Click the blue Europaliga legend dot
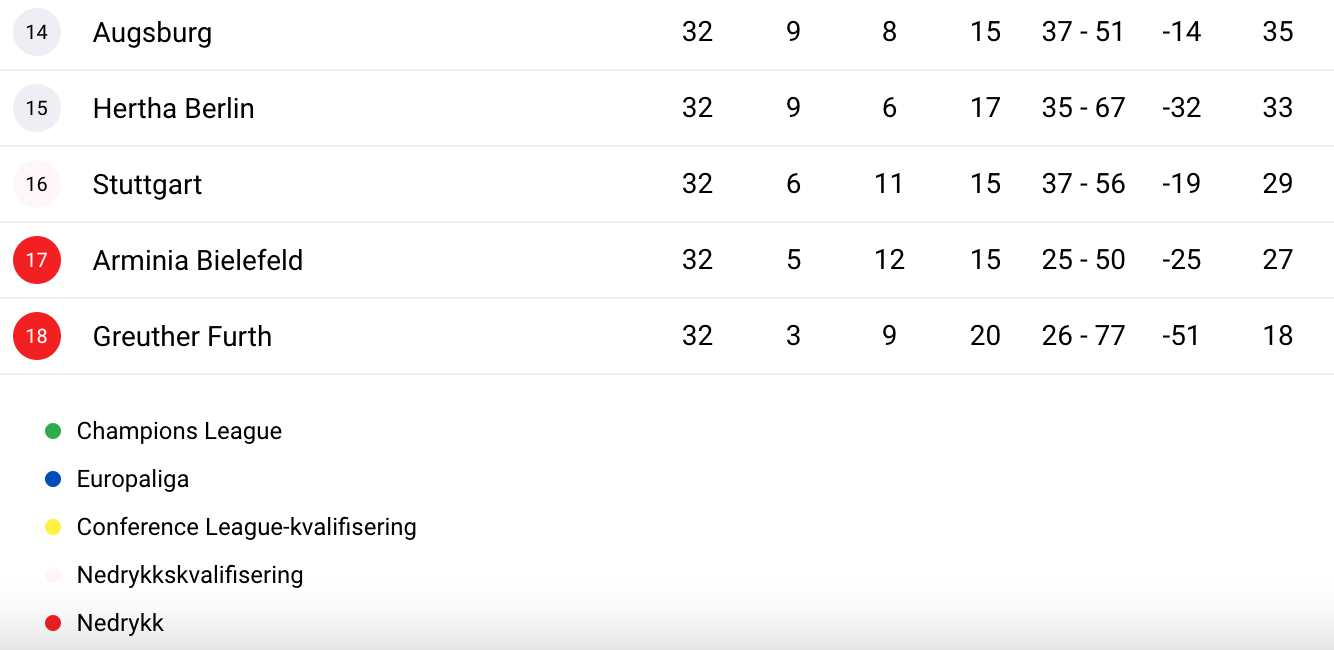1334x650 pixels. pos(54,479)
